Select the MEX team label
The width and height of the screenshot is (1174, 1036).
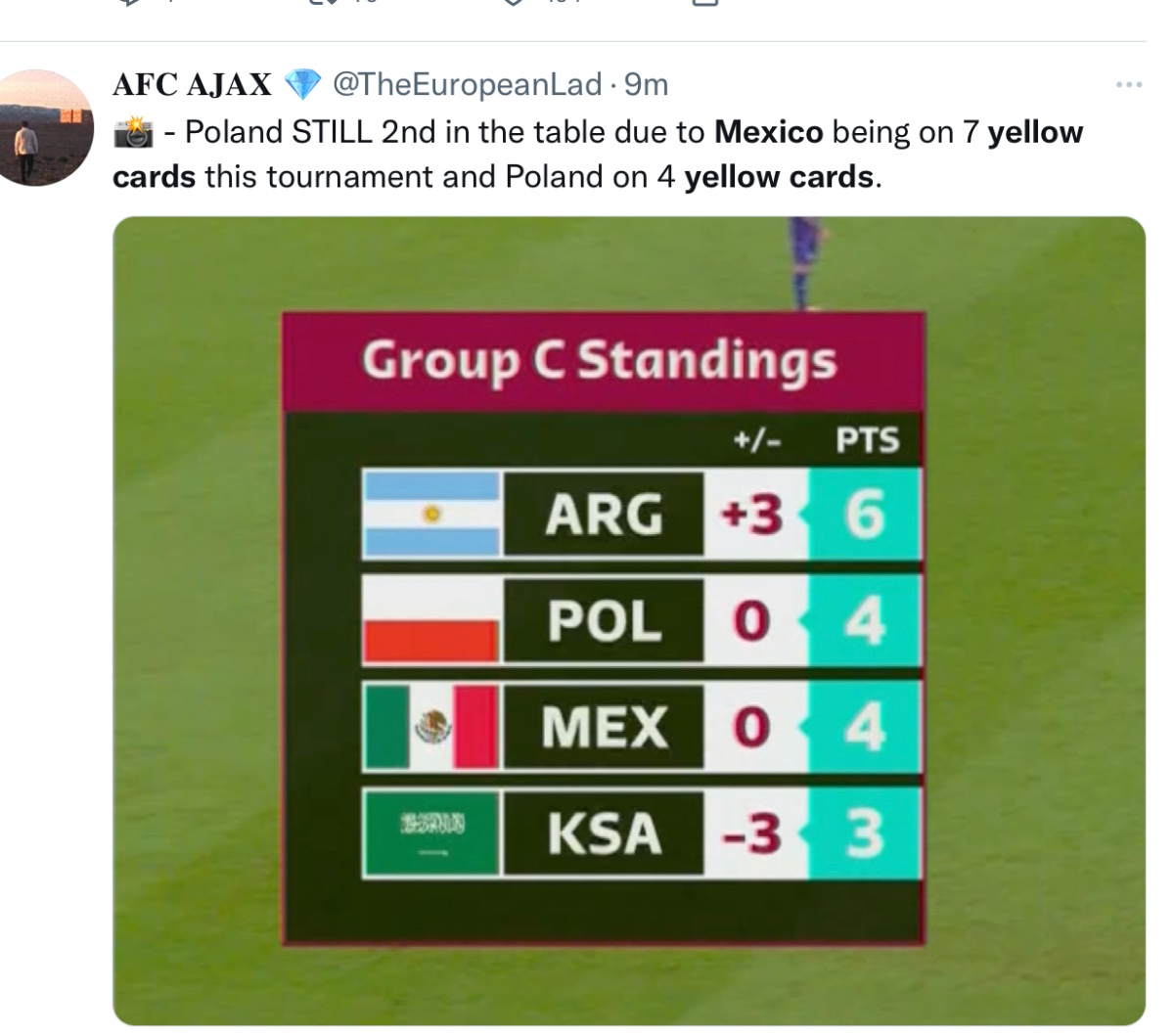click(x=604, y=727)
